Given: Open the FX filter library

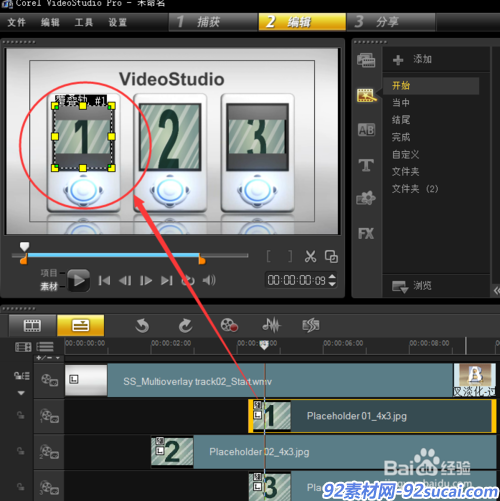Looking at the screenshot, I should tap(366, 233).
